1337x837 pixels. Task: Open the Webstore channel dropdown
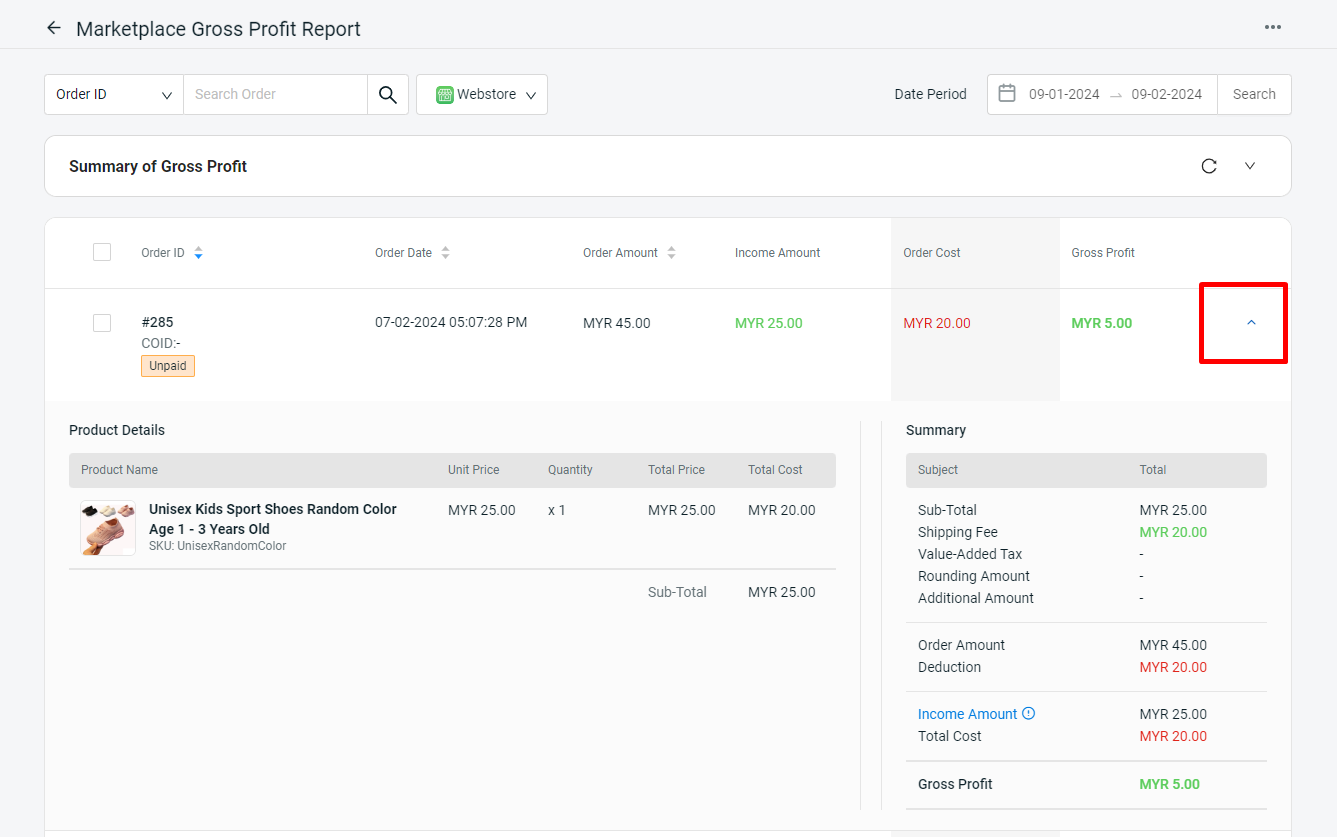(482, 94)
